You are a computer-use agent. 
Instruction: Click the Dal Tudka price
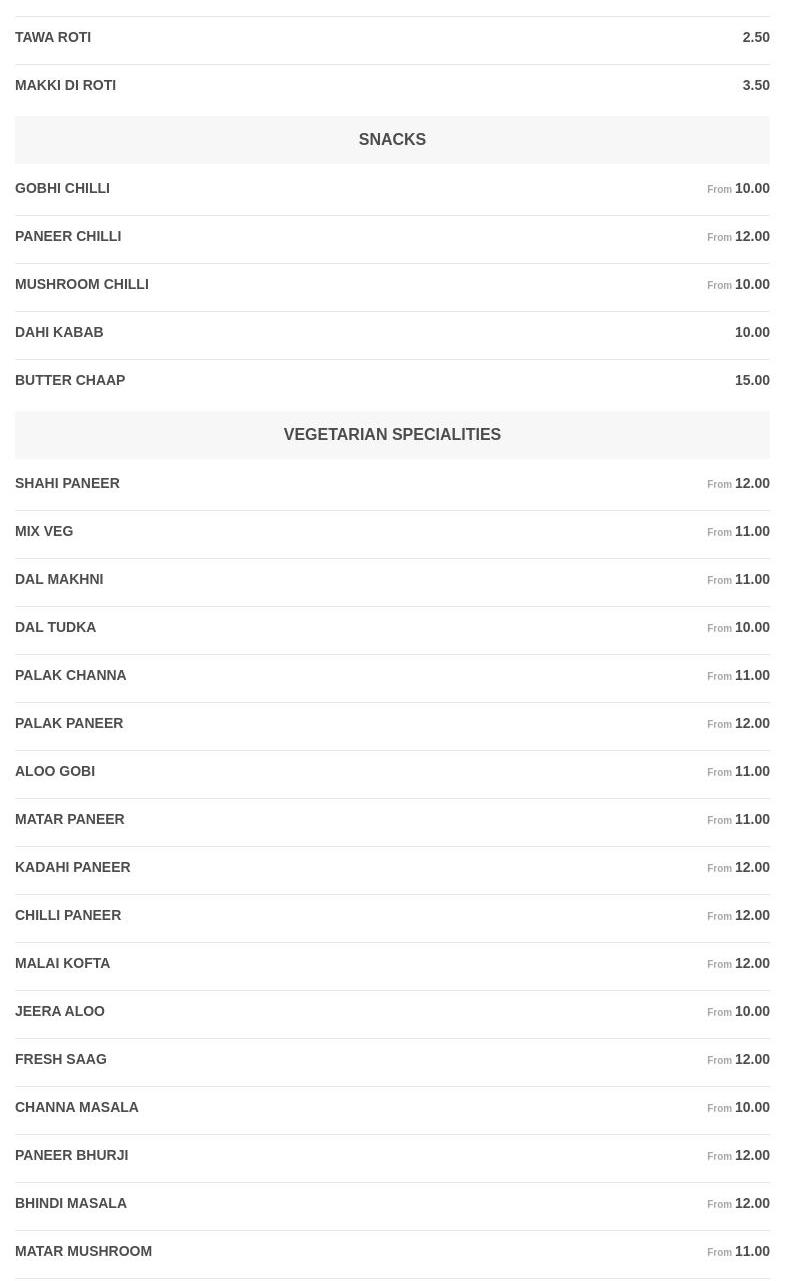pos(751,627)
